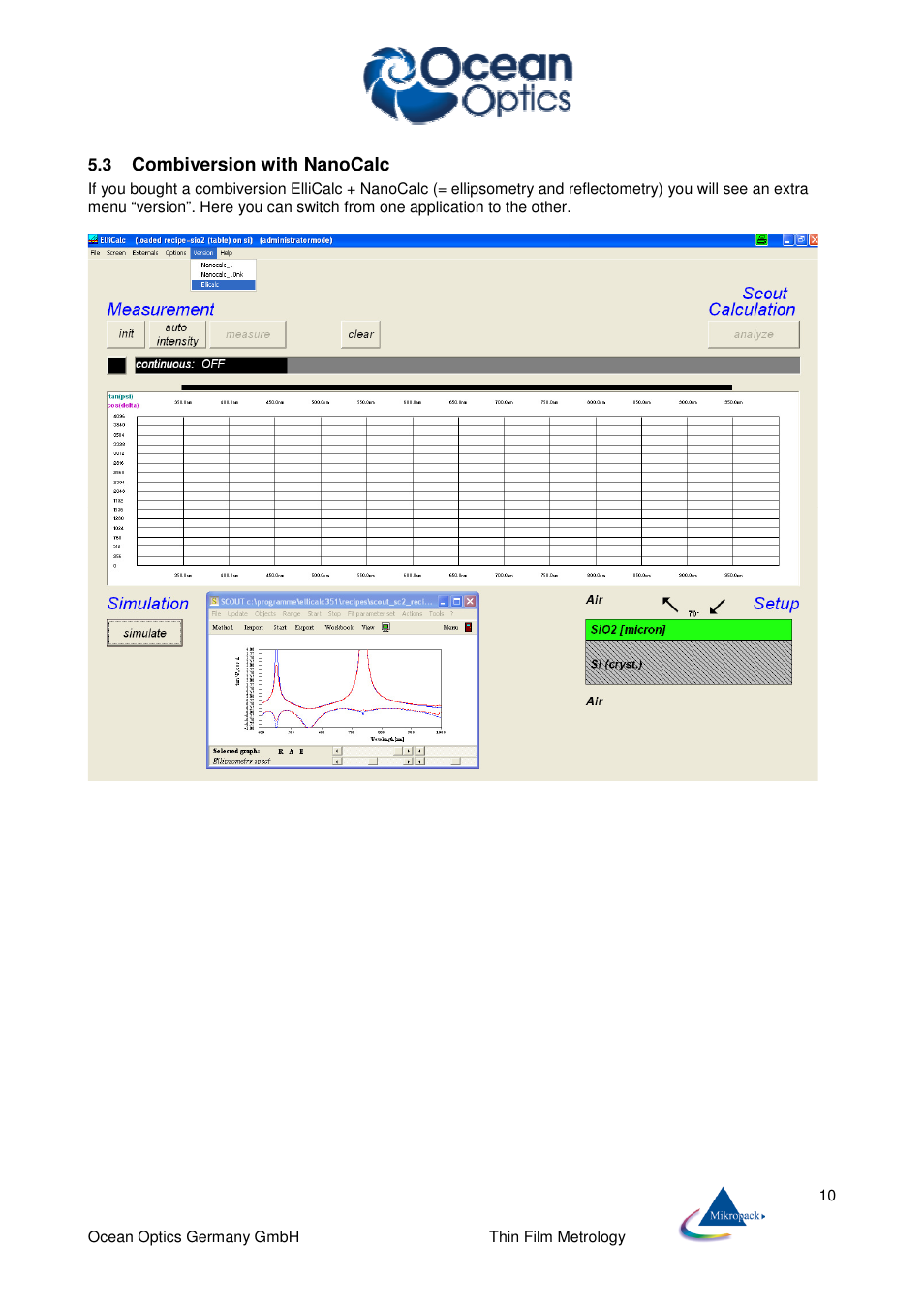Click the upper SCOUT scrollbar left arrow
Viewport: 924px width, 1309px height.
(337, 751)
